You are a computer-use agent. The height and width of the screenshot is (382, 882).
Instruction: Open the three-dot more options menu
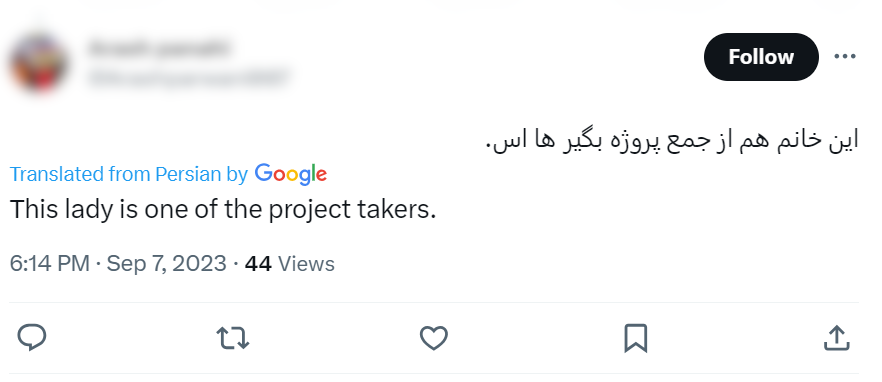pos(845,56)
